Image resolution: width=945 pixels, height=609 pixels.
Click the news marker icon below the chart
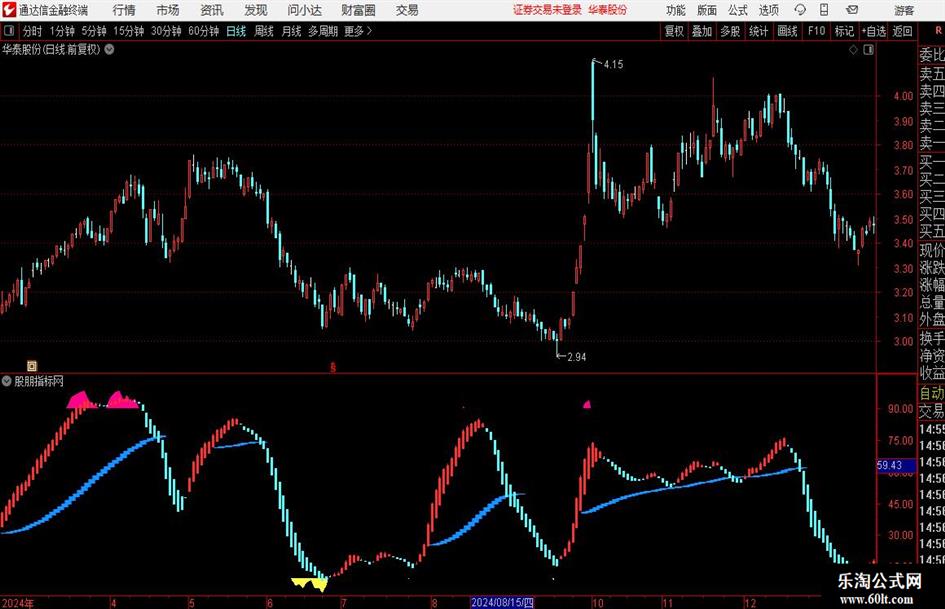(32, 365)
